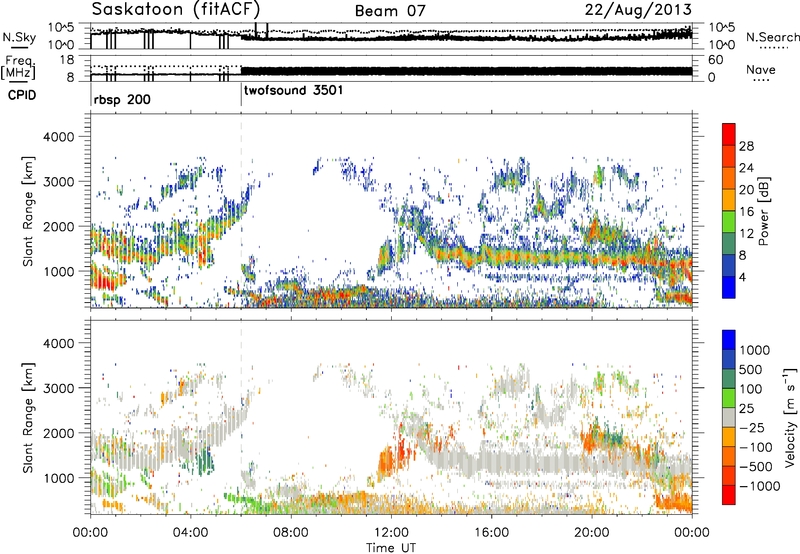Click the '00:00' tick at the axis start
Screen dimensions: 800x554
click(x=91, y=533)
